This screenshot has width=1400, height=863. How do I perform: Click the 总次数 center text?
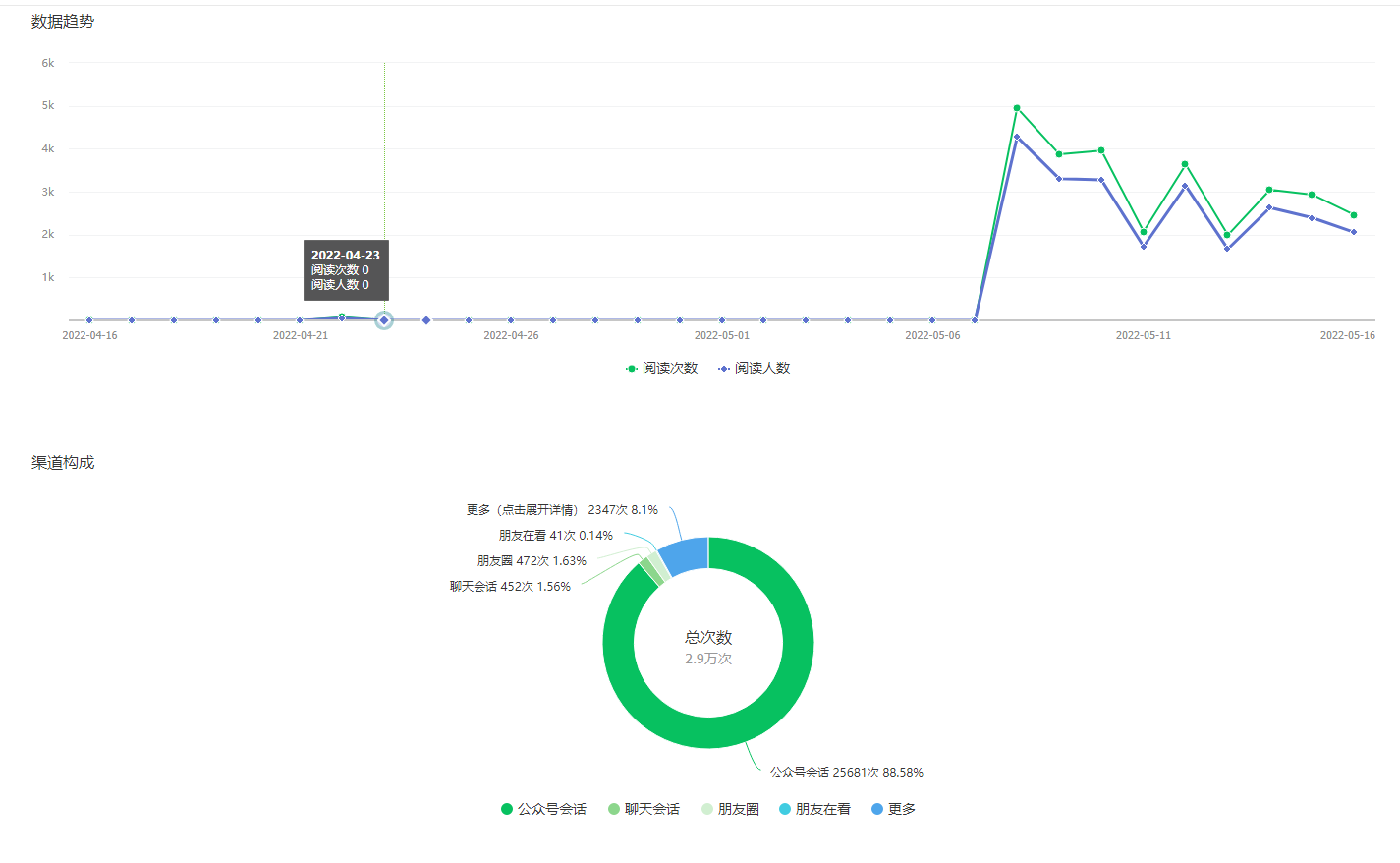708,638
